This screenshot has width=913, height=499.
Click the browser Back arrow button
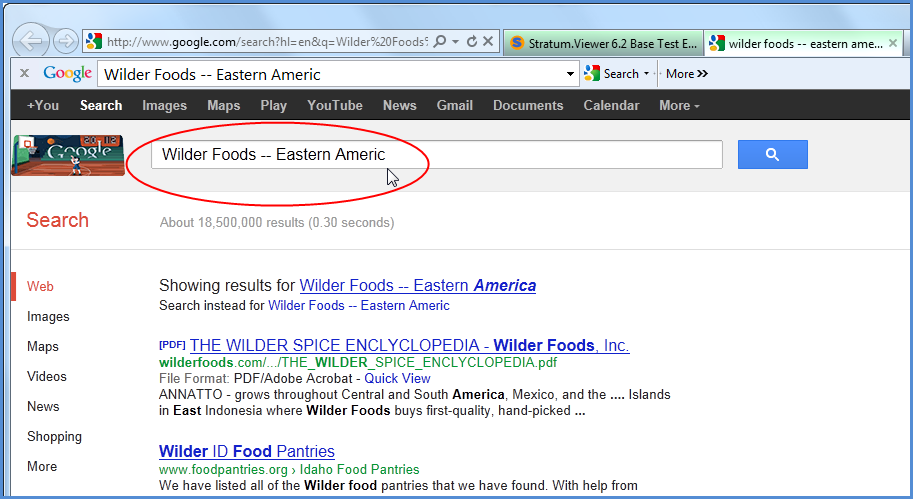click(x=32, y=41)
